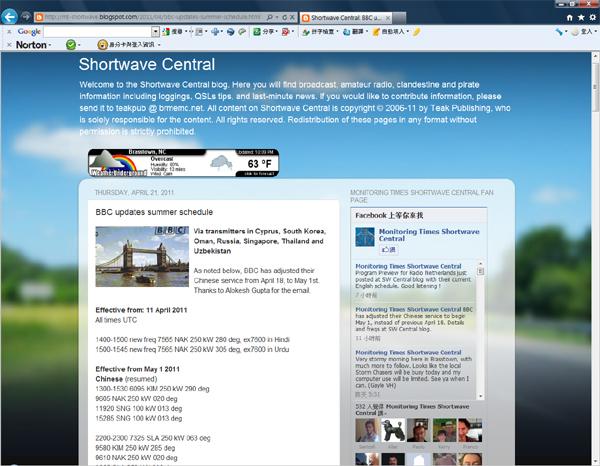Click the browser Forward arrow button
Image resolution: width=600 pixels, height=466 pixels.
26,17
